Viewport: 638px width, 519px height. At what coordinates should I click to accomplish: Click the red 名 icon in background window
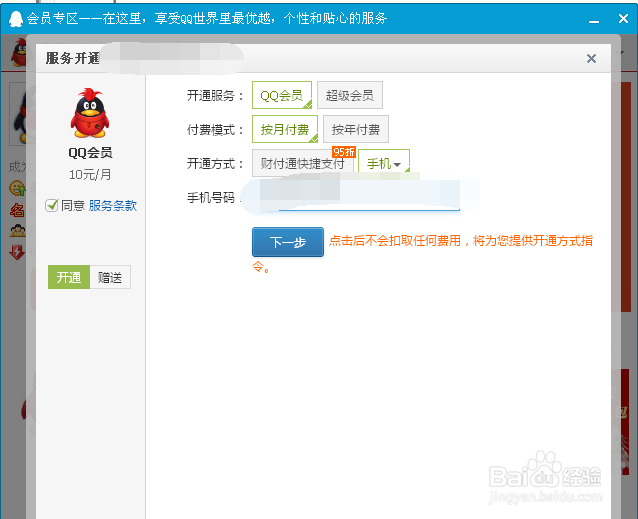coord(17,209)
